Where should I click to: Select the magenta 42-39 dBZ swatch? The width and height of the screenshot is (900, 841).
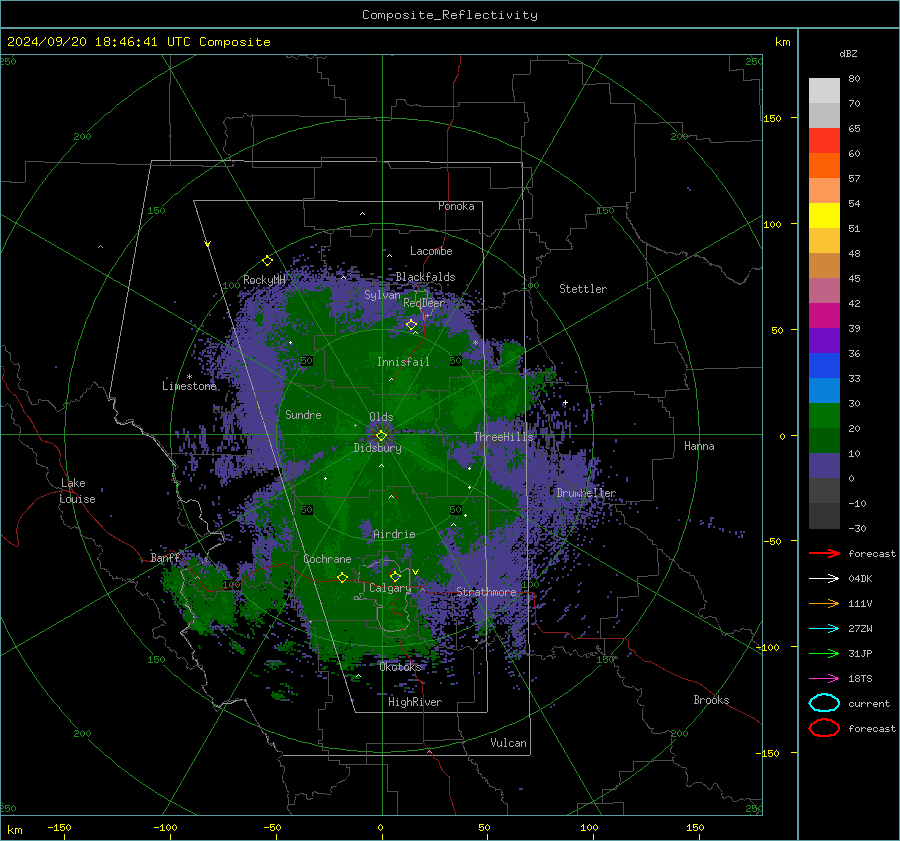tap(824, 316)
